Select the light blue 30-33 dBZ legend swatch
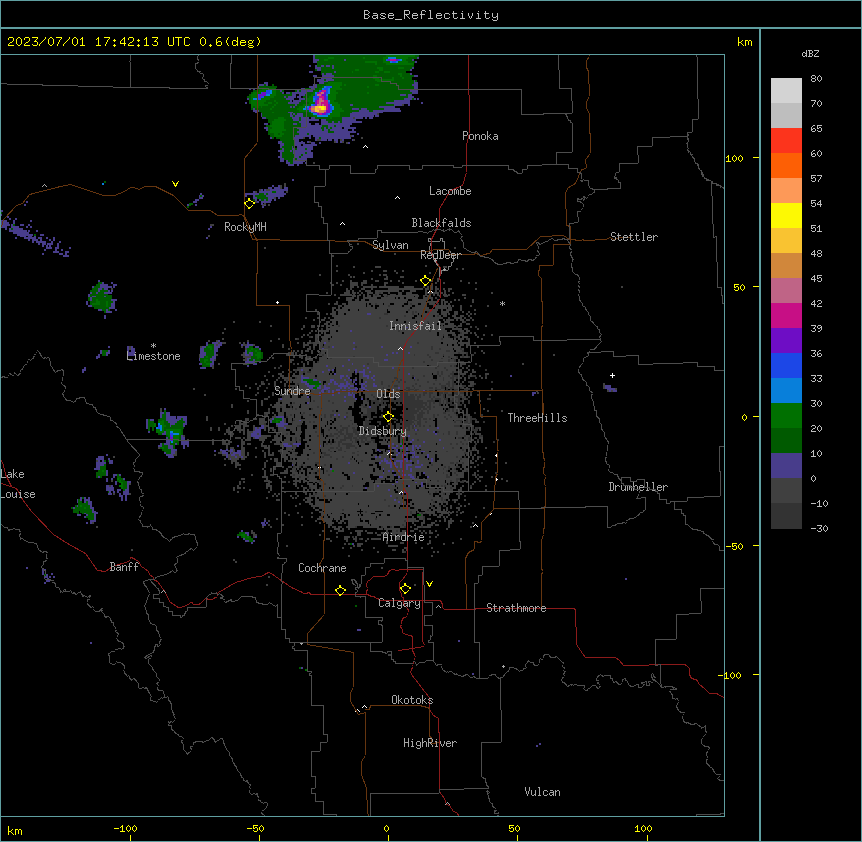 click(x=786, y=390)
